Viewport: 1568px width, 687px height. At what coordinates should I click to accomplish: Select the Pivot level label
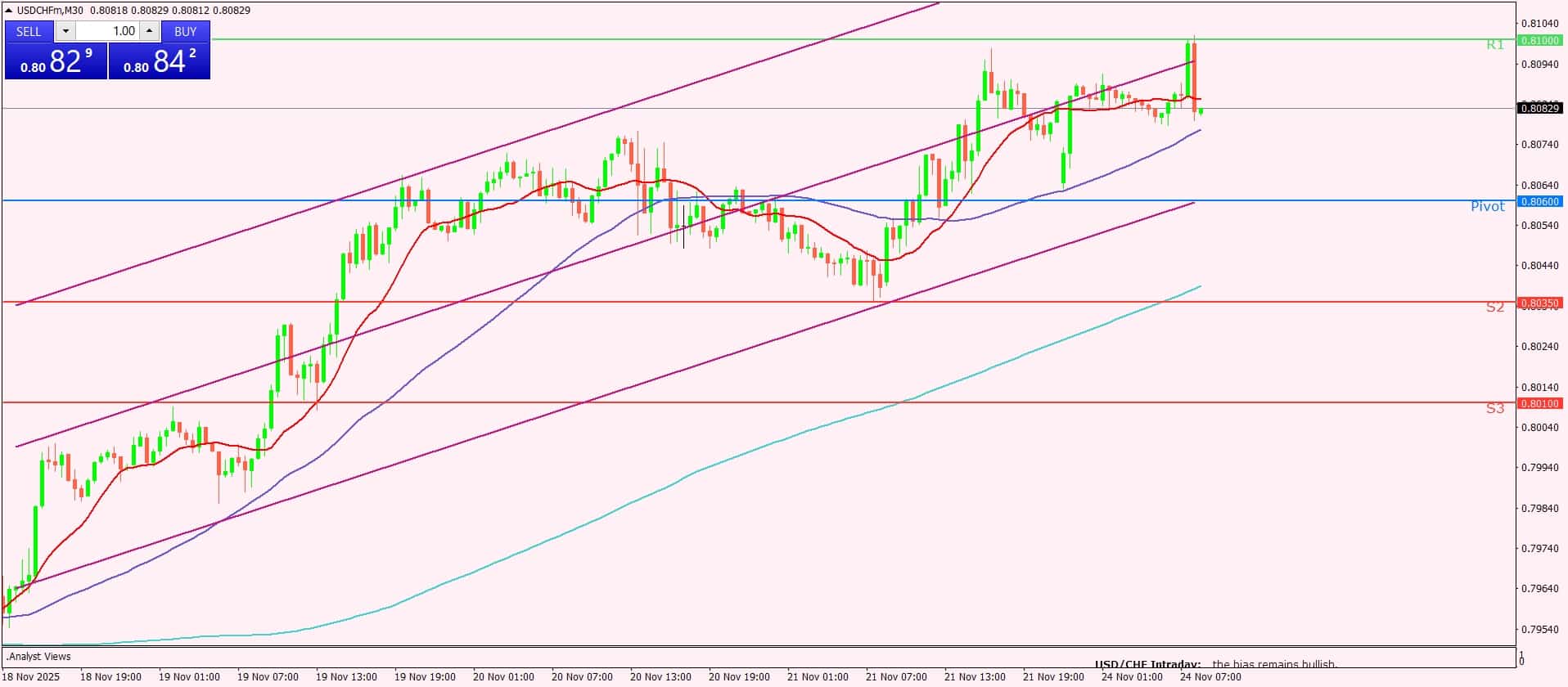pos(1487,206)
